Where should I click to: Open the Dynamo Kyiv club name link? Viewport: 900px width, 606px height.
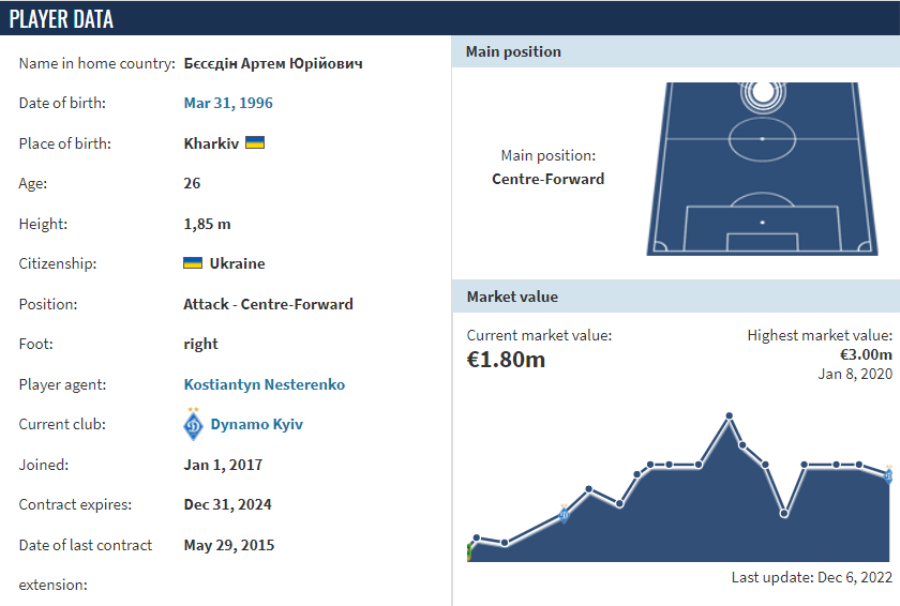(x=256, y=424)
